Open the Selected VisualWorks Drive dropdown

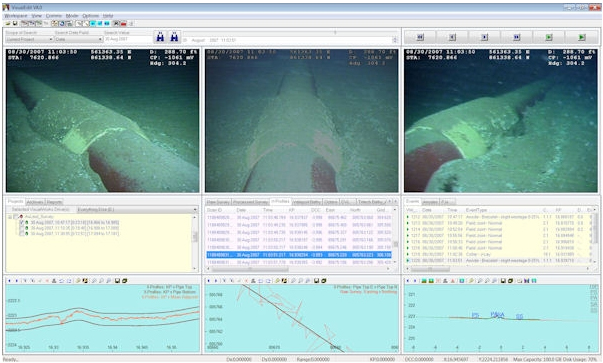(137, 210)
